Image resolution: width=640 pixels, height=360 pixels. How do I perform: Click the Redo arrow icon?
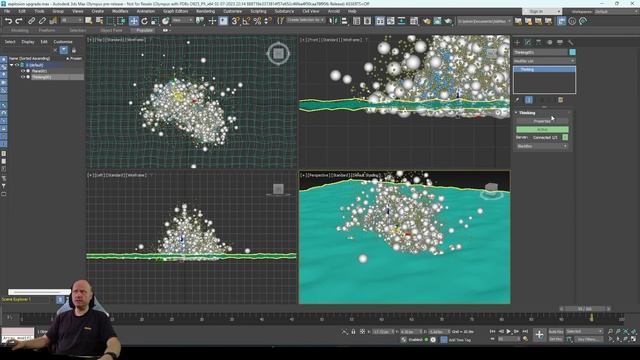click(19, 21)
